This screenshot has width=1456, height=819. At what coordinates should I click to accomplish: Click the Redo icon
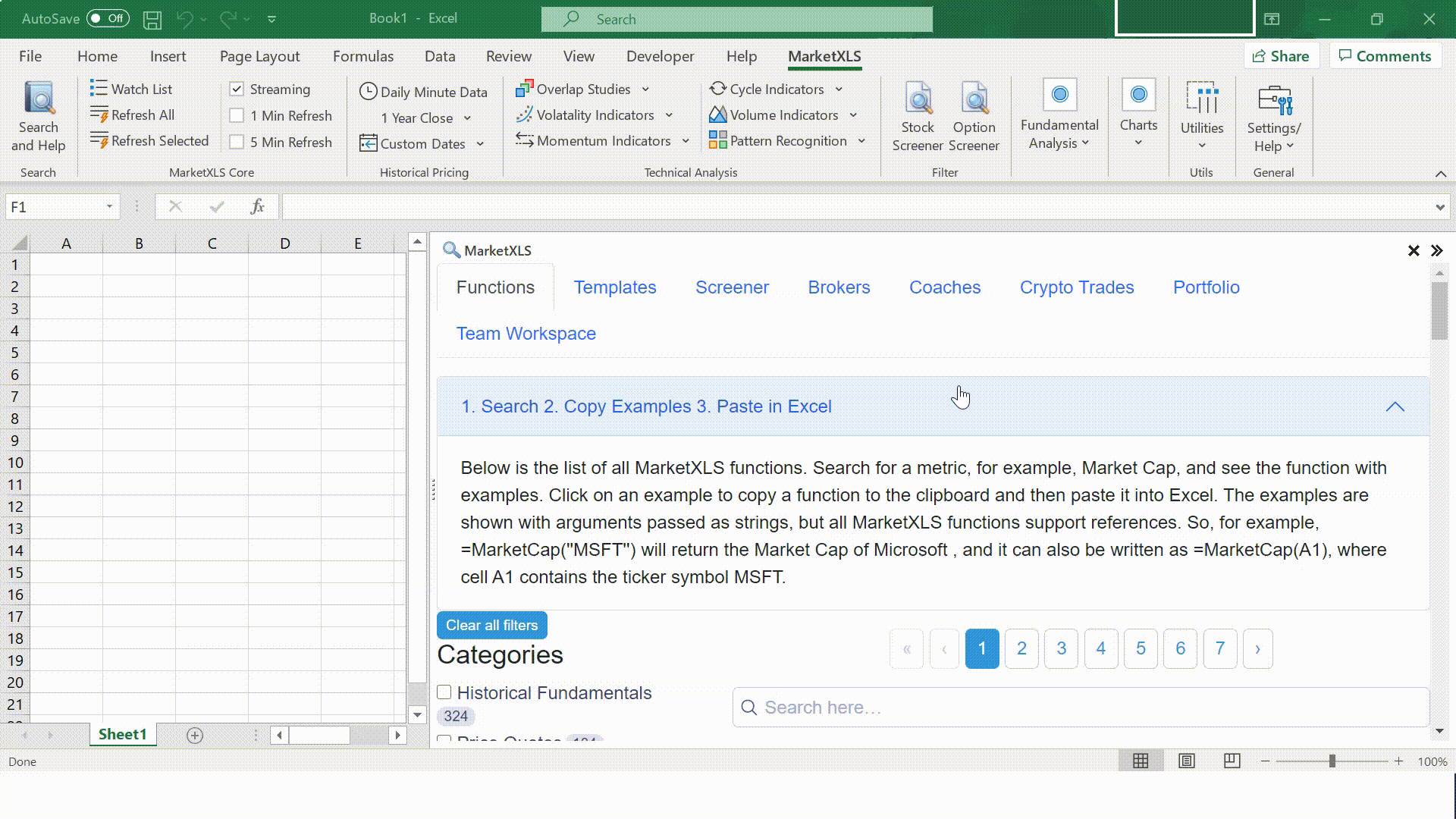(227, 19)
